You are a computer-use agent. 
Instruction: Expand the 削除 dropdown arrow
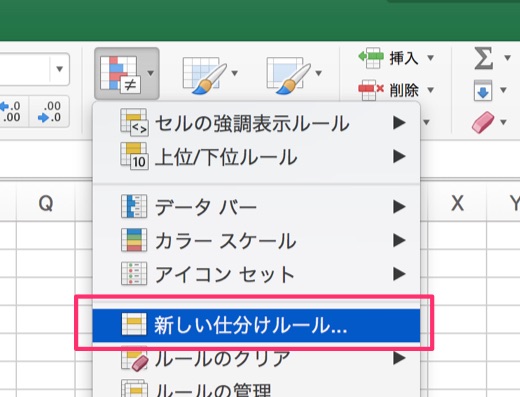click(x=430, y=90)
